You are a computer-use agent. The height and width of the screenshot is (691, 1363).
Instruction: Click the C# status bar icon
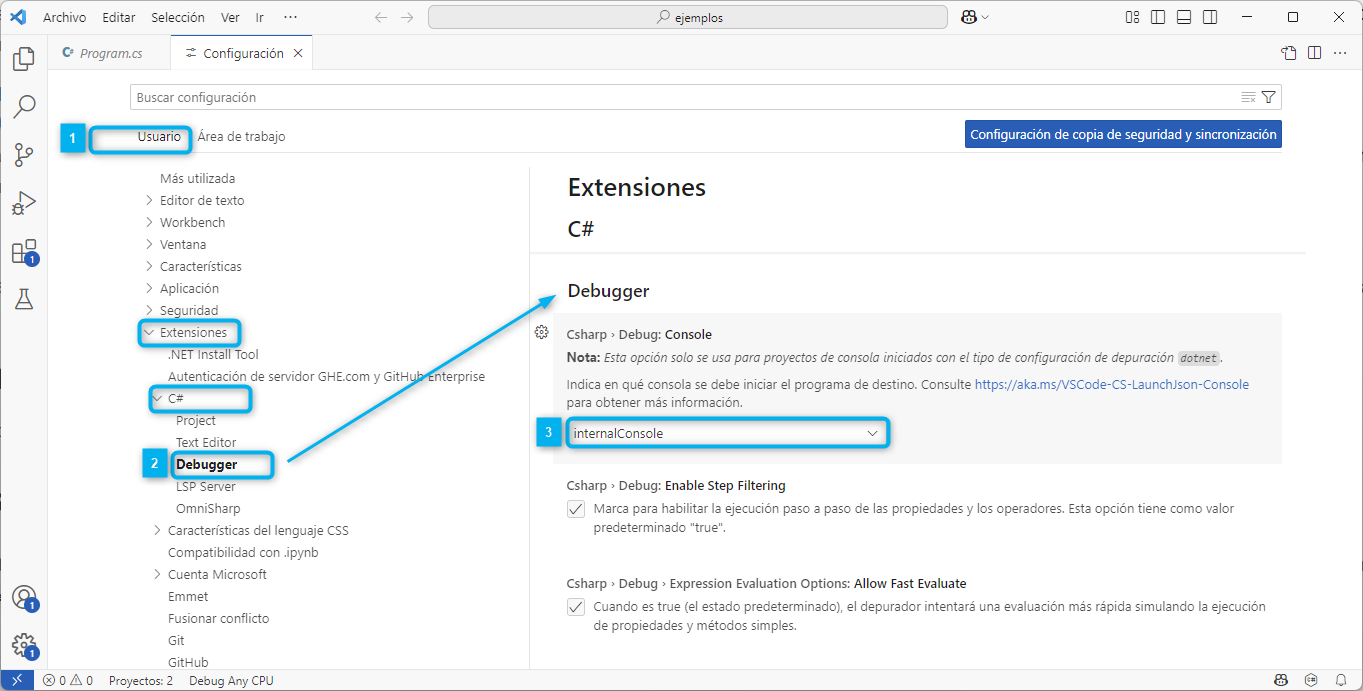click(1310, 680)
